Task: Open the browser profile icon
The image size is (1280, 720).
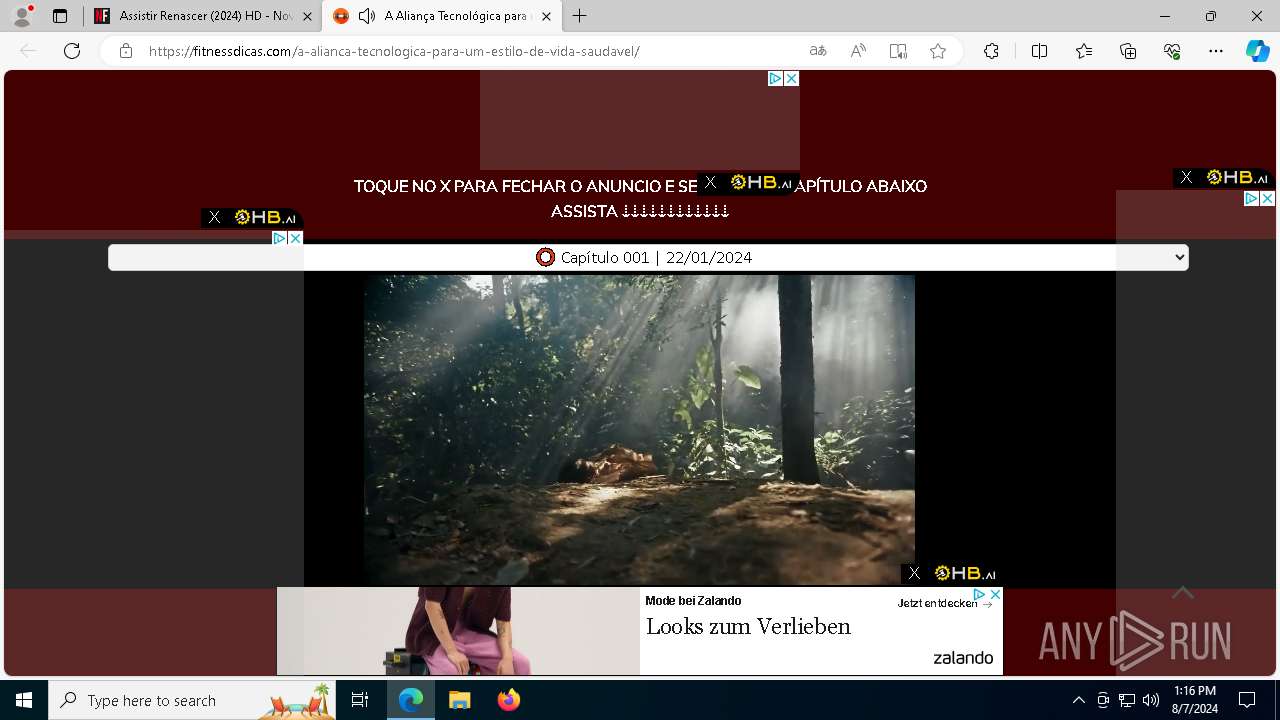Action: point(22,16)
